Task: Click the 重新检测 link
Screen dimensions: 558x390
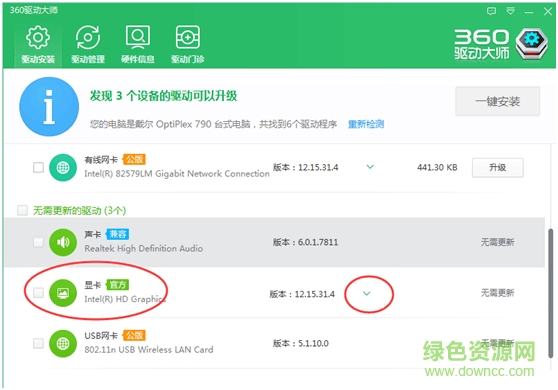Action: tap(366, 124)
